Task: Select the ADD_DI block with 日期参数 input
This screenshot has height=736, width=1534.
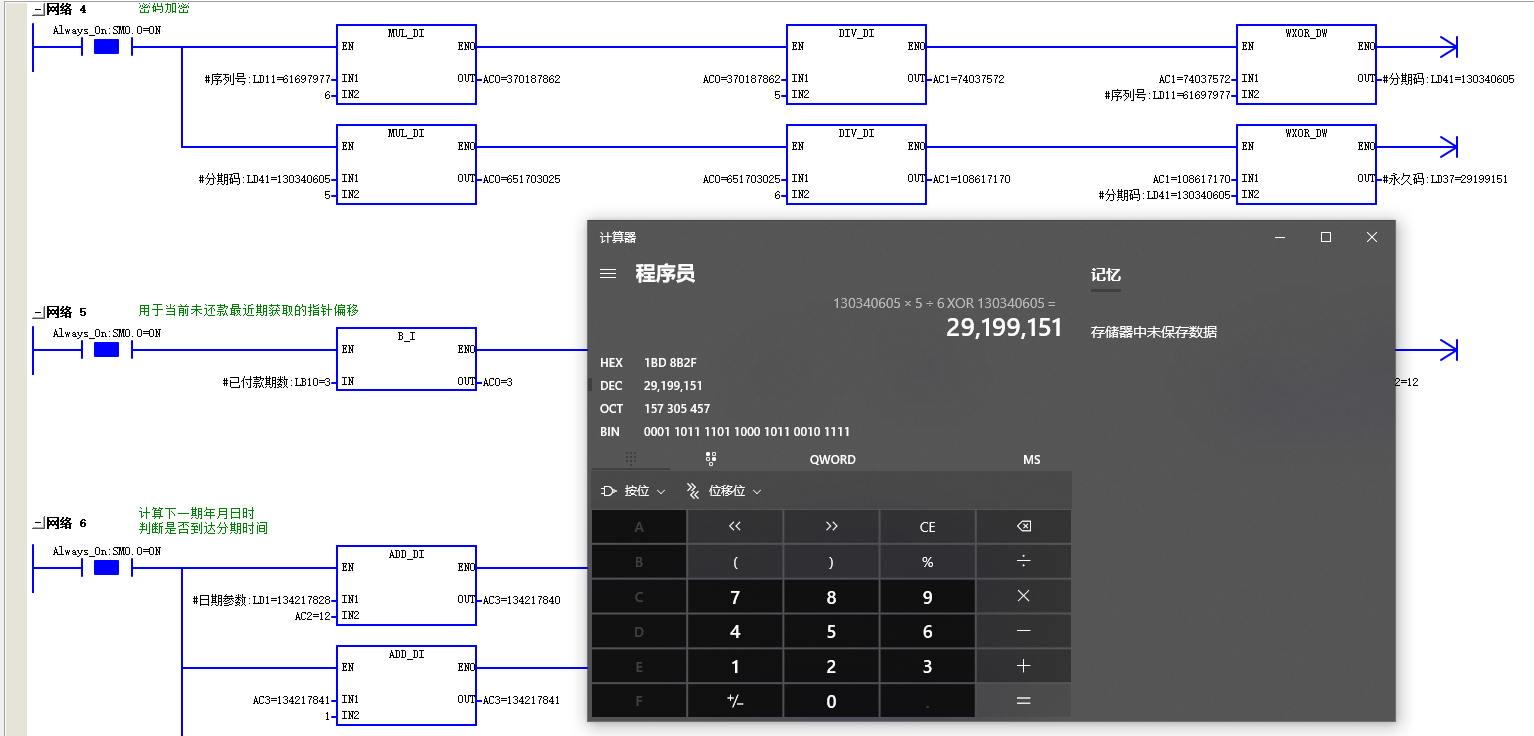Action: 406,585
